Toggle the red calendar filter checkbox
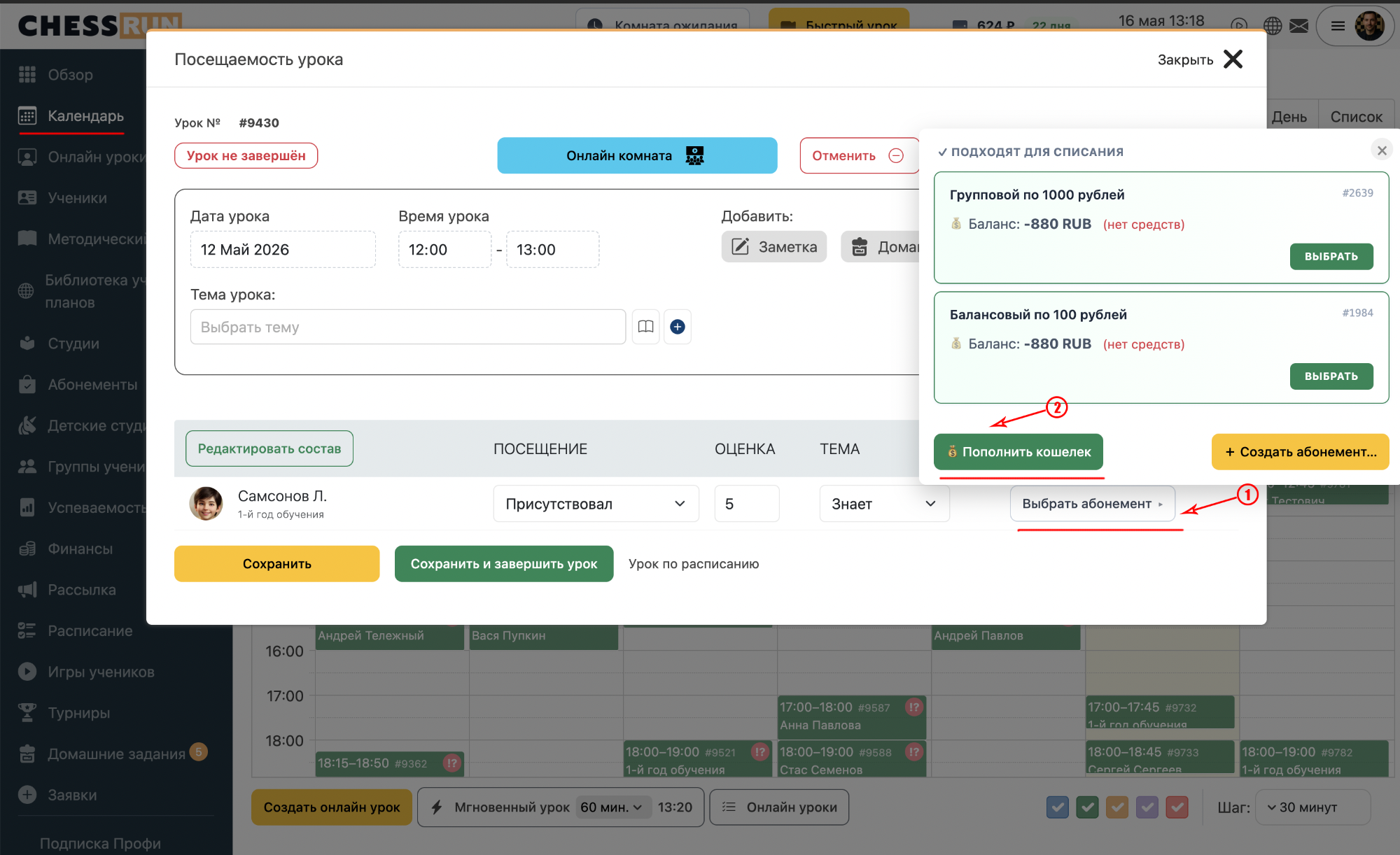1400x855 pixels. point(1177,807)
